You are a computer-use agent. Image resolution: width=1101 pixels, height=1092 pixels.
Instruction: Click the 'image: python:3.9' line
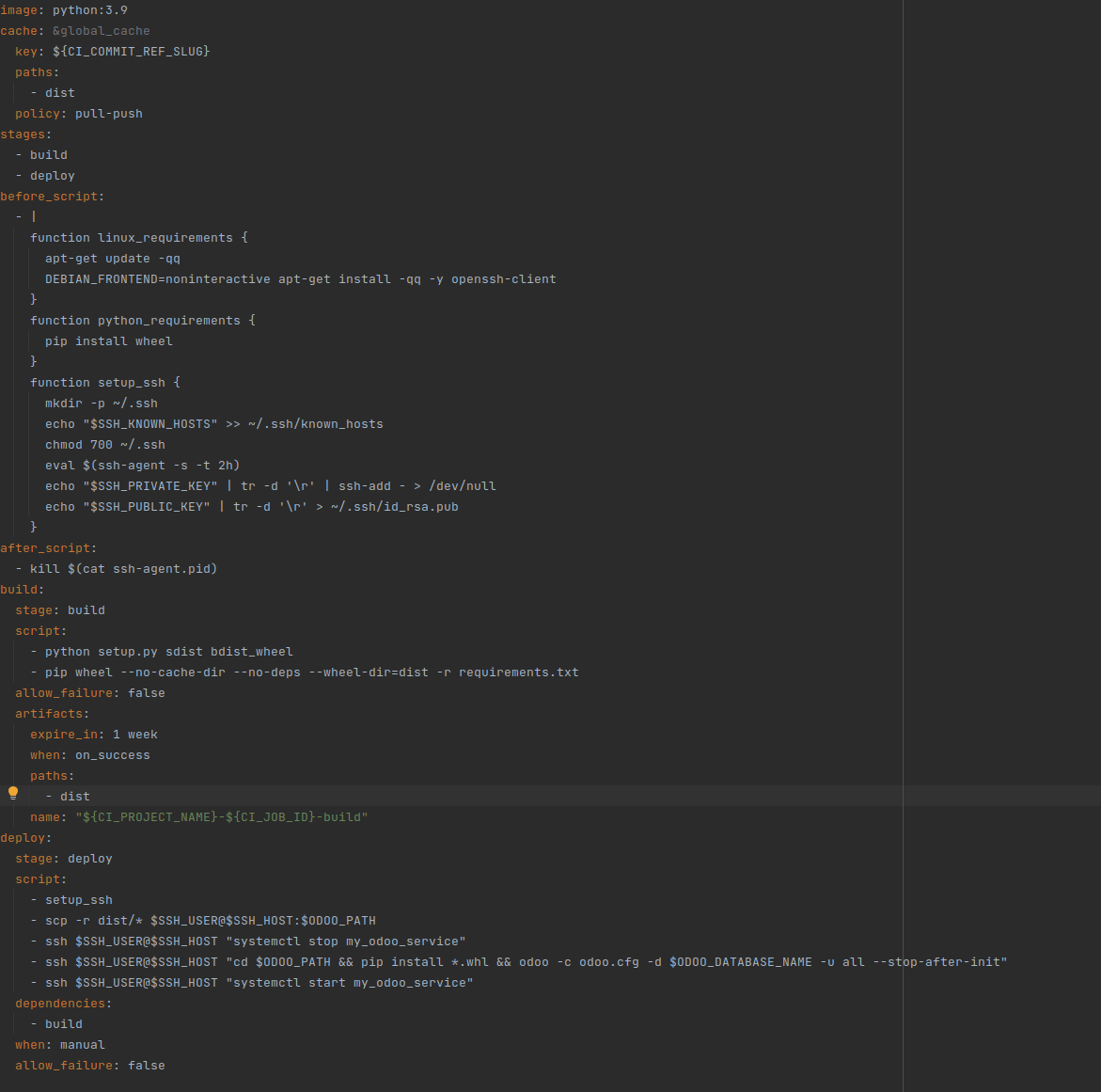[x=64, y=10]
